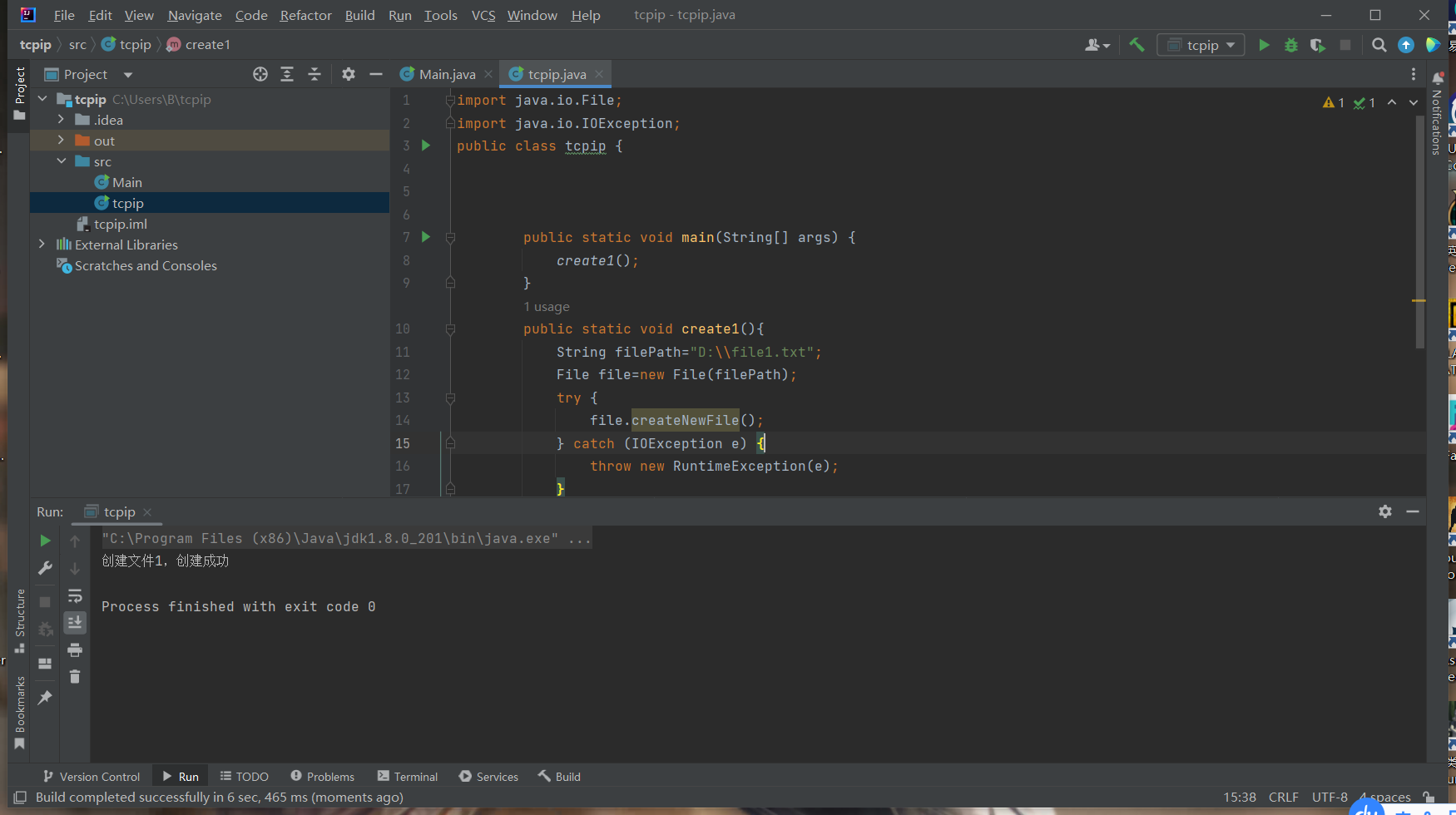Start debugging with the bug icon

1290,45
